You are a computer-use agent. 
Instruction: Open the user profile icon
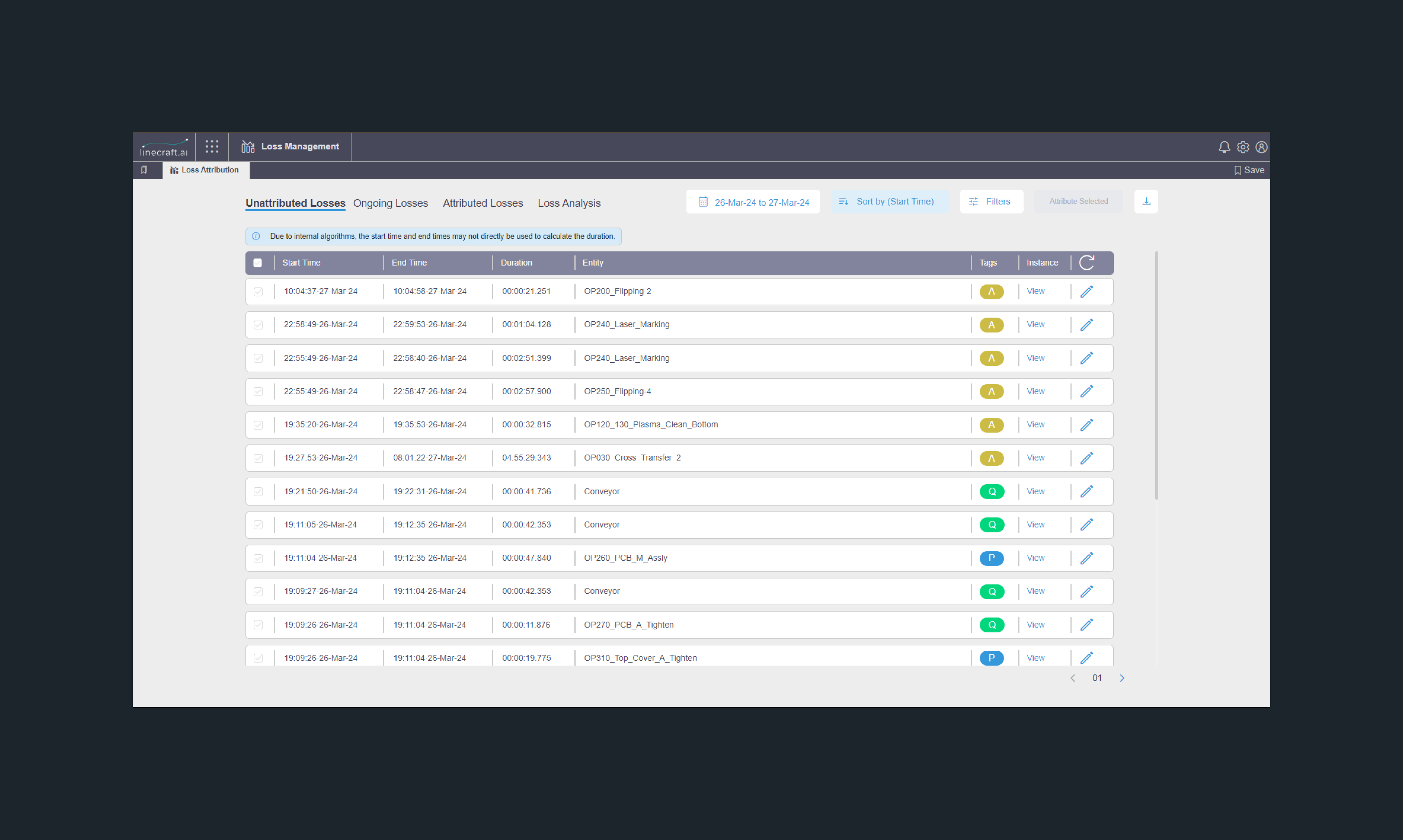point(1261,147)
